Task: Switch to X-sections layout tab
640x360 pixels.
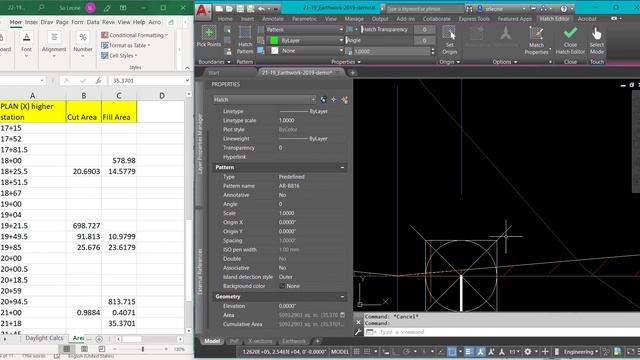Action: click(260, 341)
